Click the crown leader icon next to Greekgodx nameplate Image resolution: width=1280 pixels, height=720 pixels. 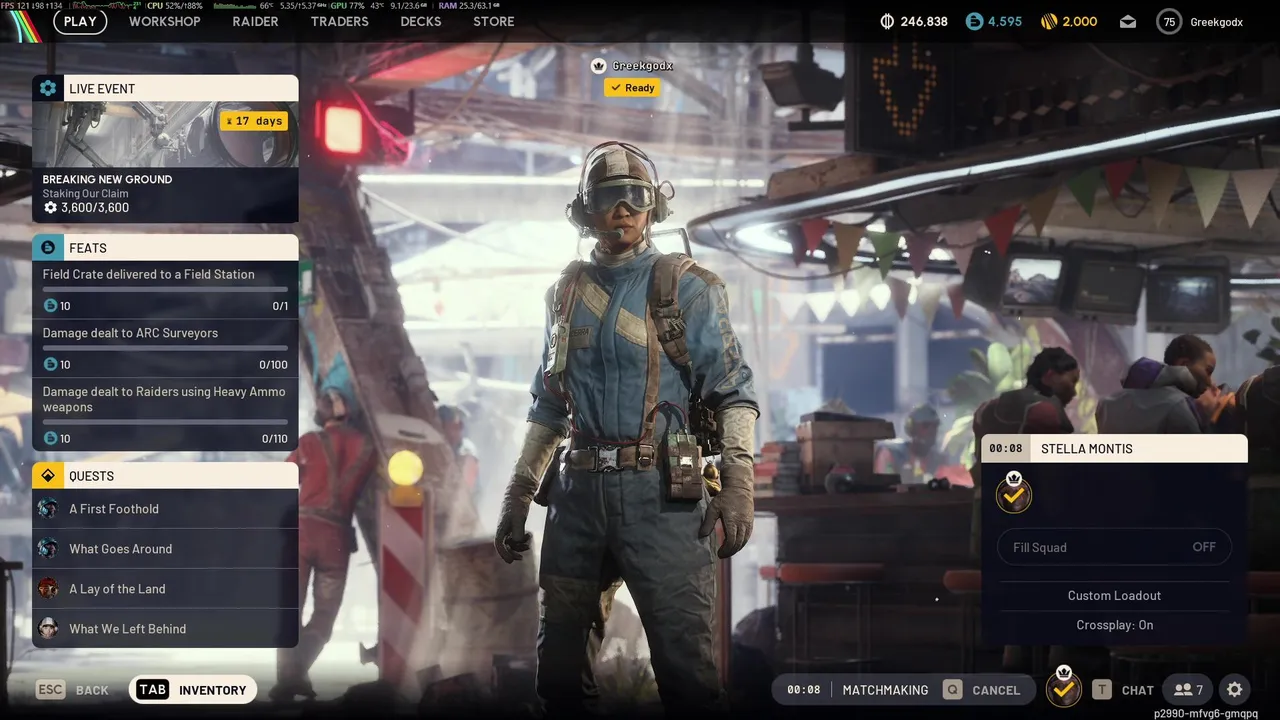[599, 66]
